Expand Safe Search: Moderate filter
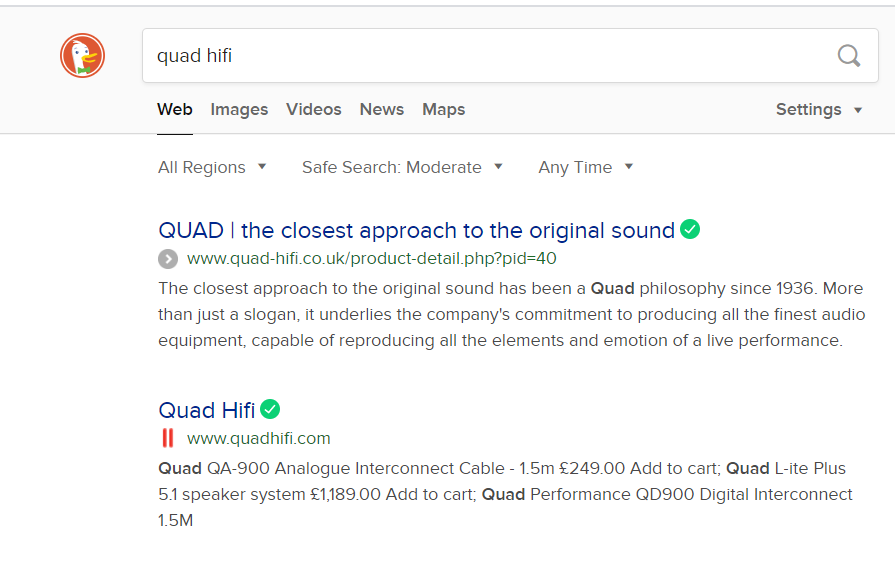Image resolution: width=895 pixels, height=564 pixels. tap(402, 167)
